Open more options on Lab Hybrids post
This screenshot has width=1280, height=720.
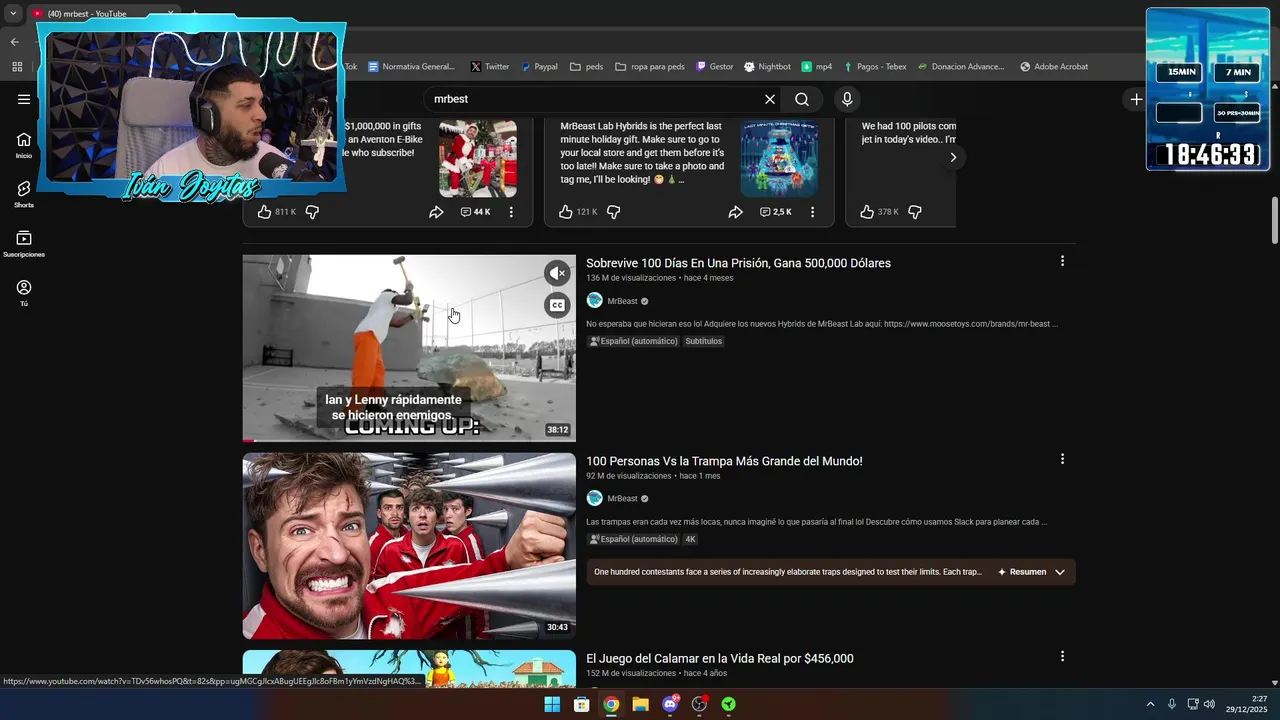coord(812,212)
